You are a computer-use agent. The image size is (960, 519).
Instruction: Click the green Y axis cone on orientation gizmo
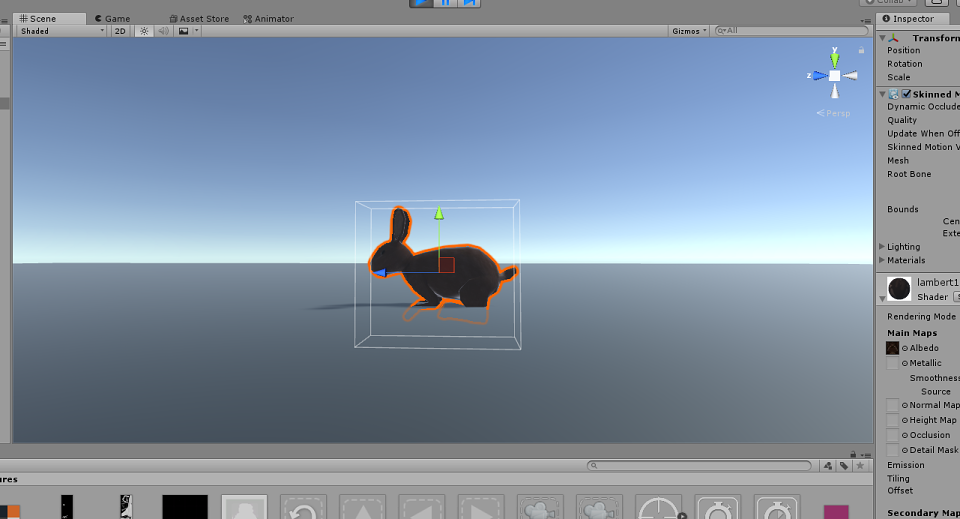834,60
